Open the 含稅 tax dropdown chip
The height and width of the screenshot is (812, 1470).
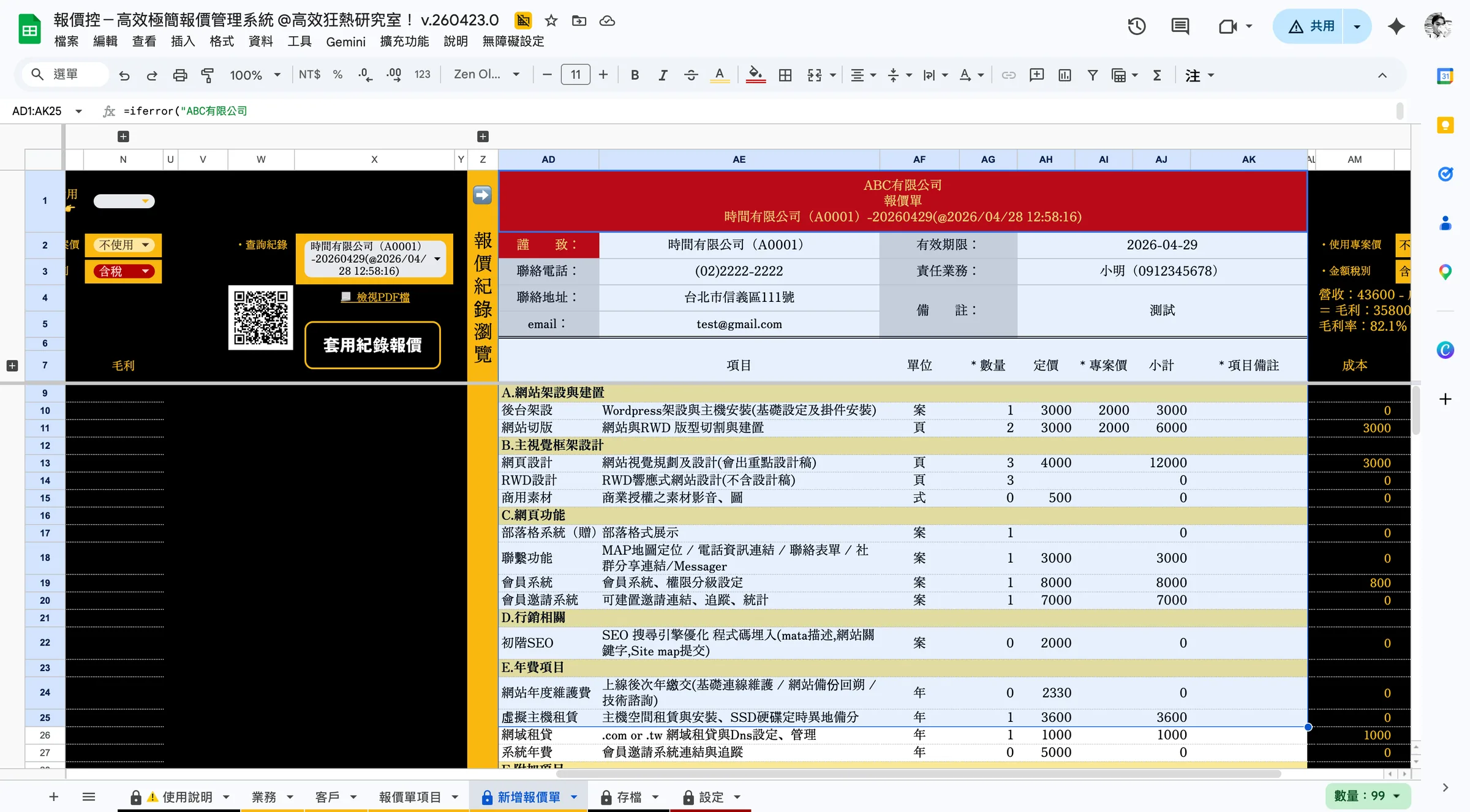click(x=124, y=271)
